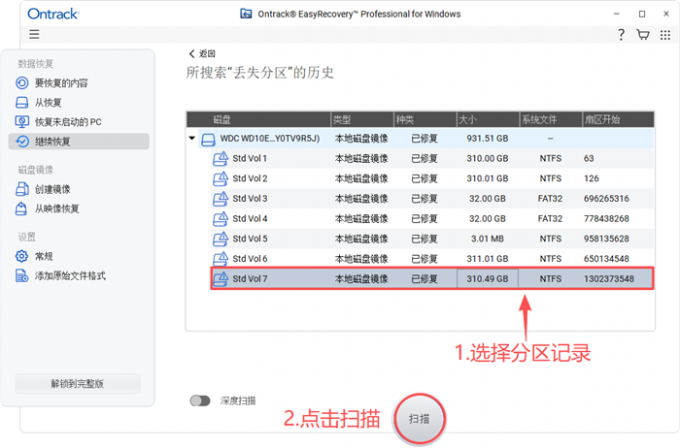Click the 创建镜像 icon
680x448 pixels.
22,189
